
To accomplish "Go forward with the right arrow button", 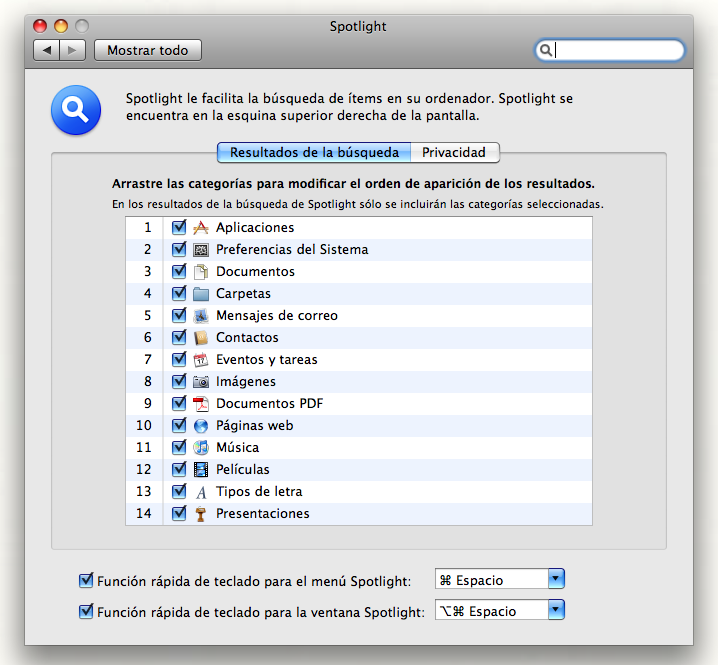I will pos(72,50).
